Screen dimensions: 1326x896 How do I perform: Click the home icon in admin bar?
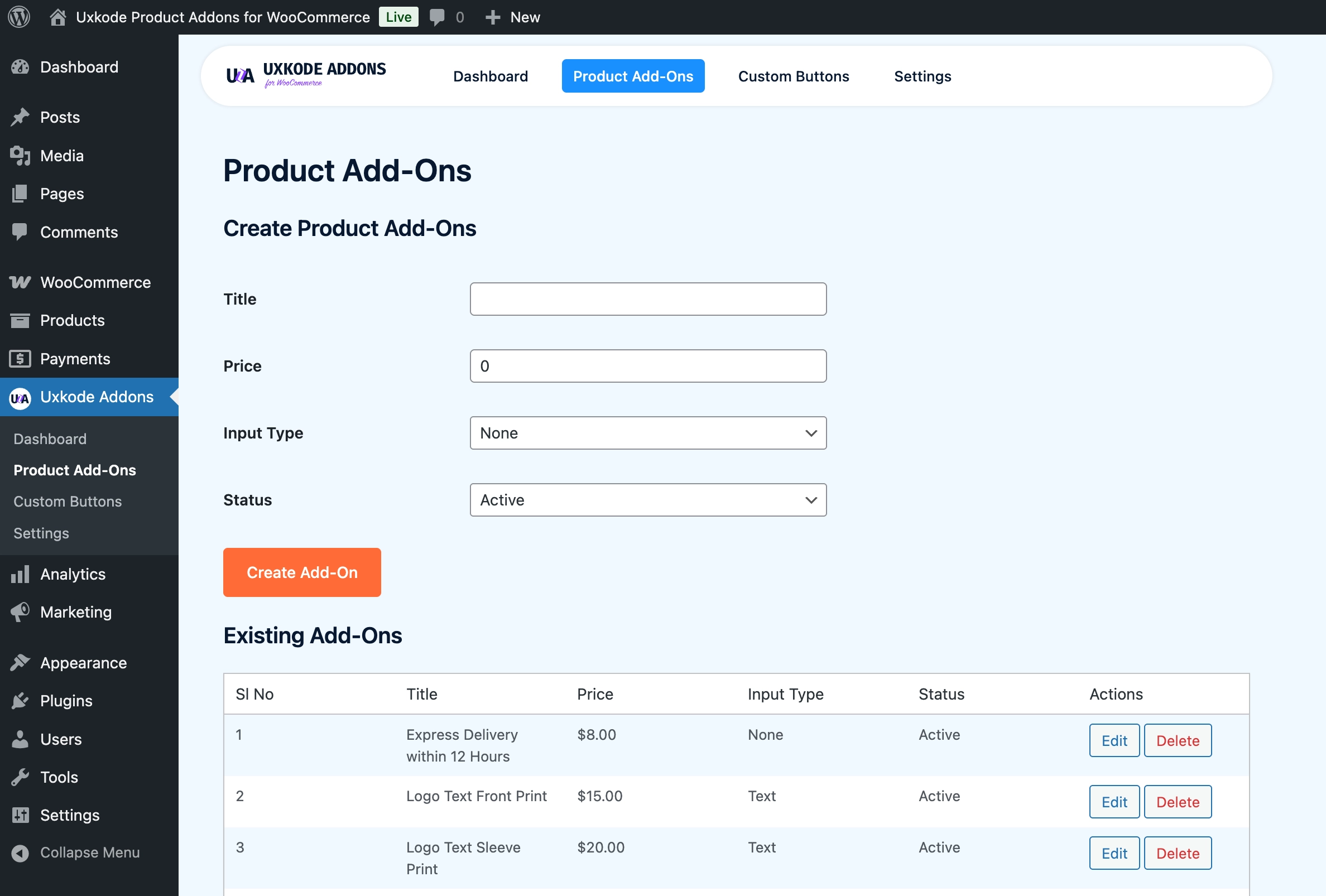coord(57,17)
